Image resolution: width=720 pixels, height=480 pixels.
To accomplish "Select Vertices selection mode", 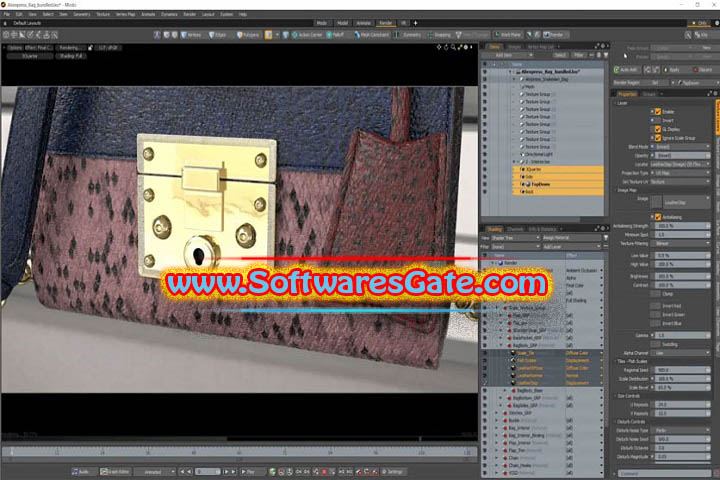I will pyautogui.click(x=192, y=35).
